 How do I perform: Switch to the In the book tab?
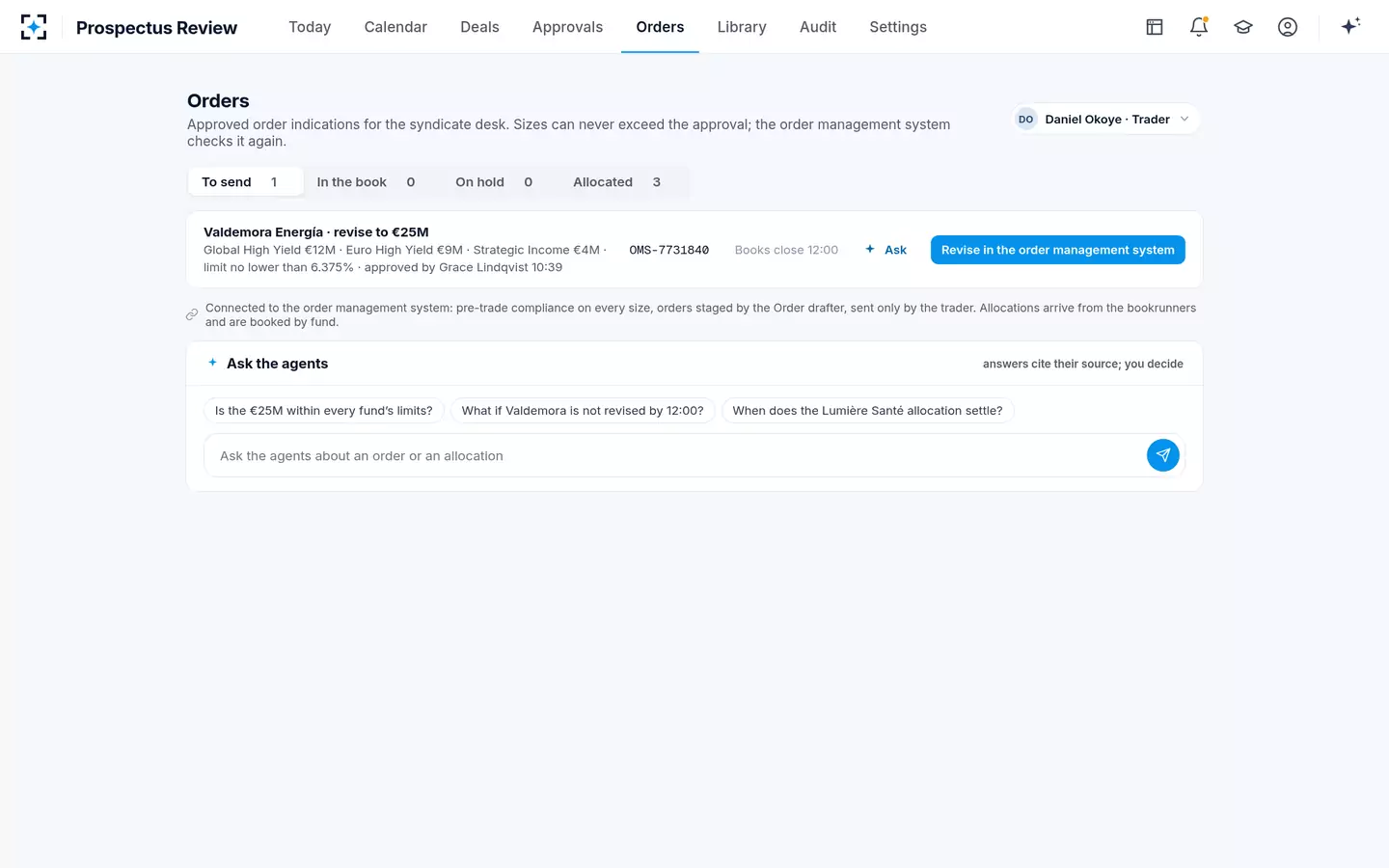366,182
